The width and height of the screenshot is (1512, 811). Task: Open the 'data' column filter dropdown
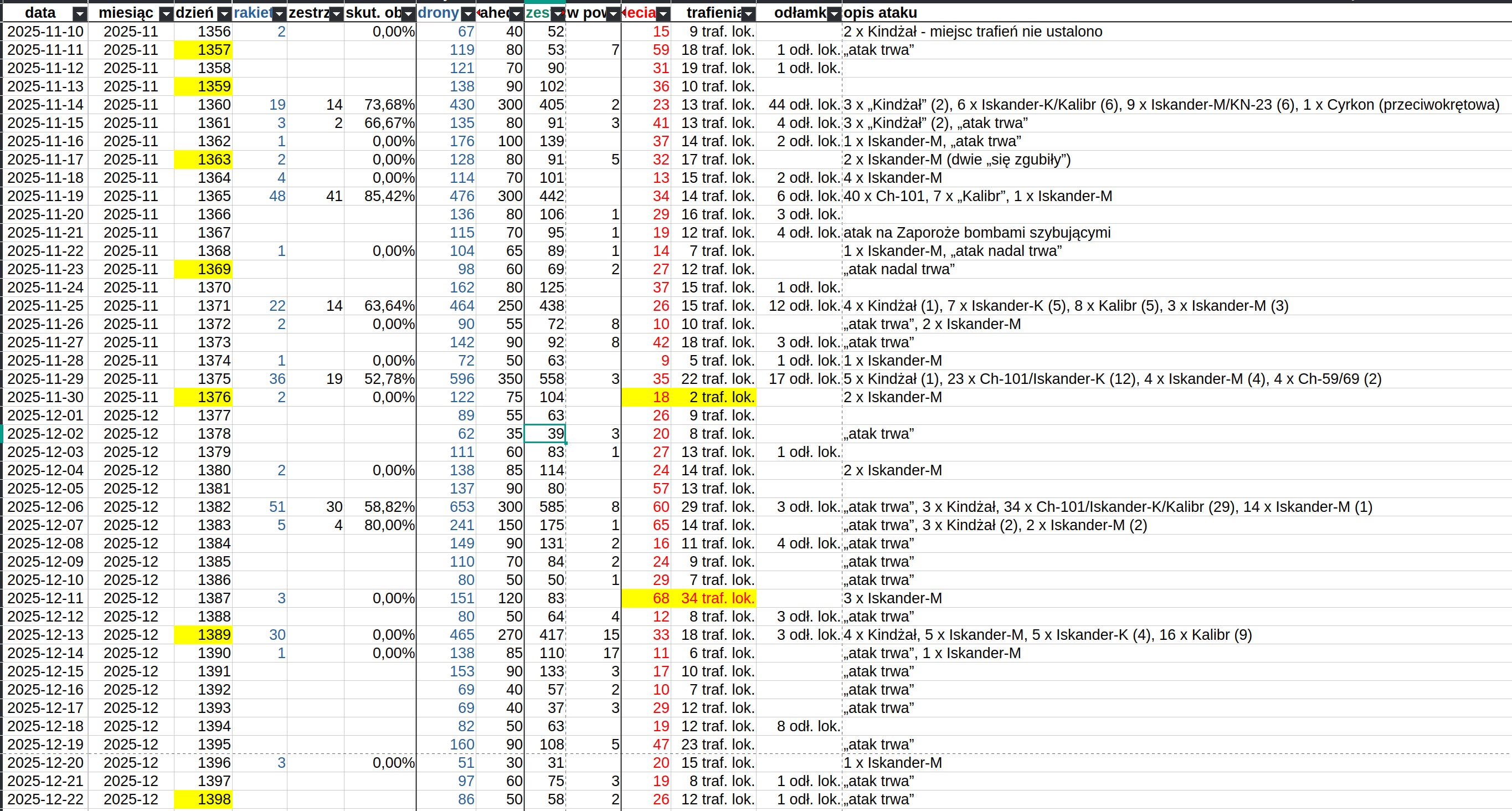tap(80, 14)
